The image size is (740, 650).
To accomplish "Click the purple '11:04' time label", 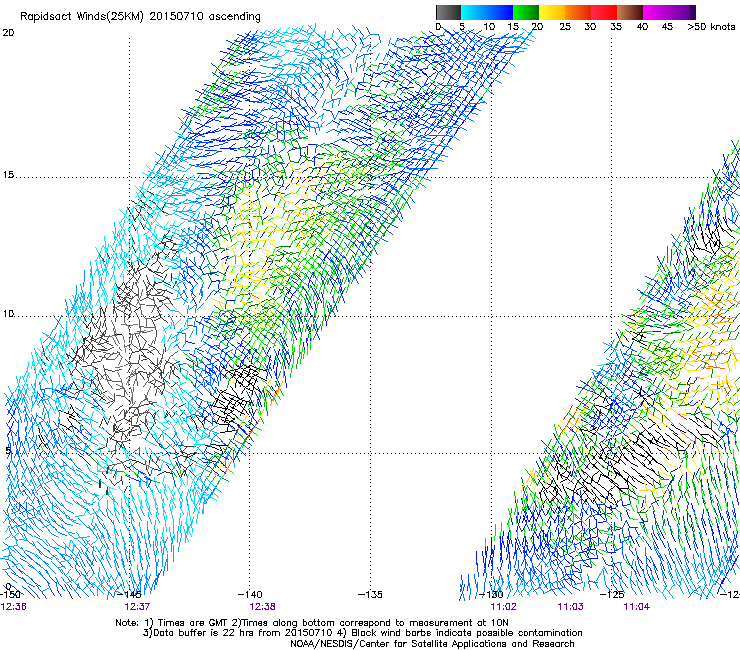I will click(636, 607).
